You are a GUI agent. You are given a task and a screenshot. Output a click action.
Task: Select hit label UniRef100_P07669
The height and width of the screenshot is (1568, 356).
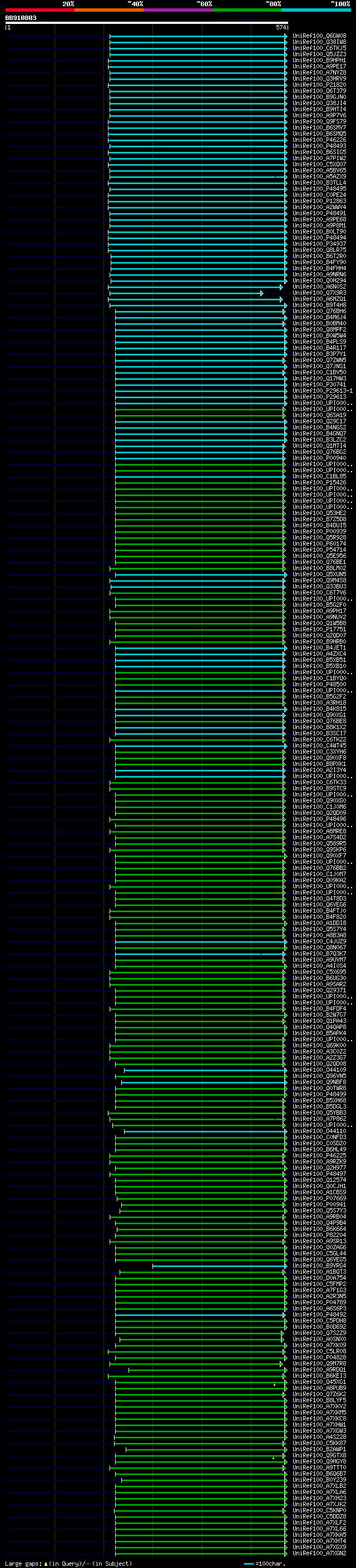[319, 1199]
